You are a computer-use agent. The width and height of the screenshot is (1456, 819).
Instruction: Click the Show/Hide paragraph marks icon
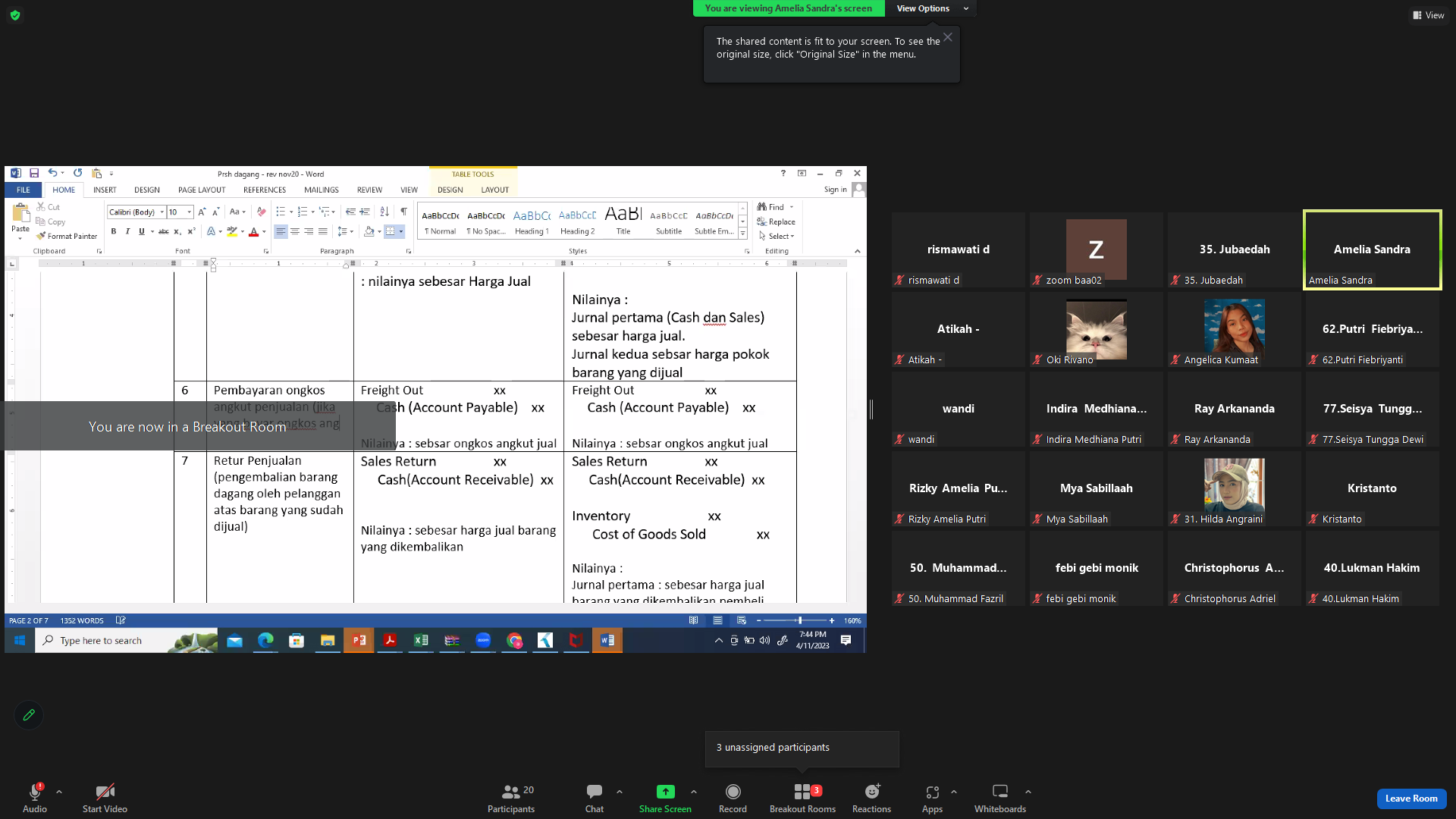[403, 212]
